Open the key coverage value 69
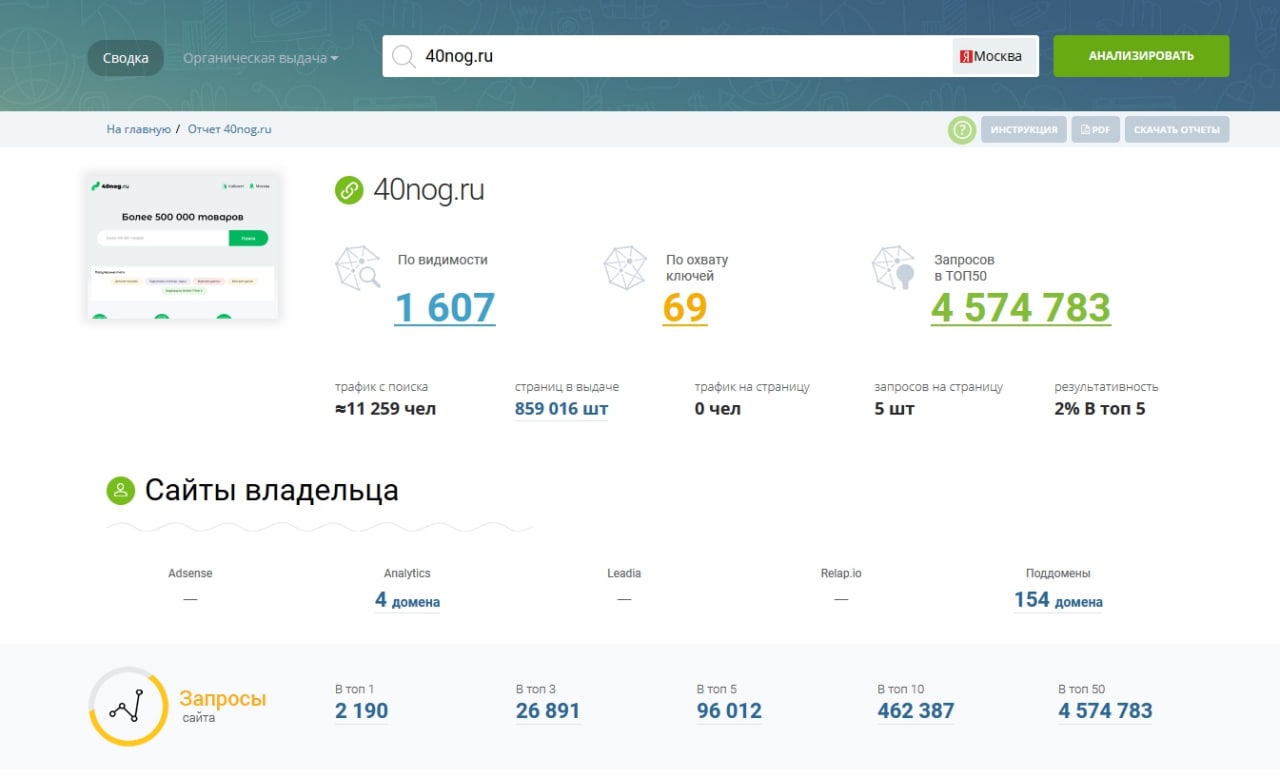This screenshot has height=777, width=1280. pyautogui.click(x=685, y=307)
